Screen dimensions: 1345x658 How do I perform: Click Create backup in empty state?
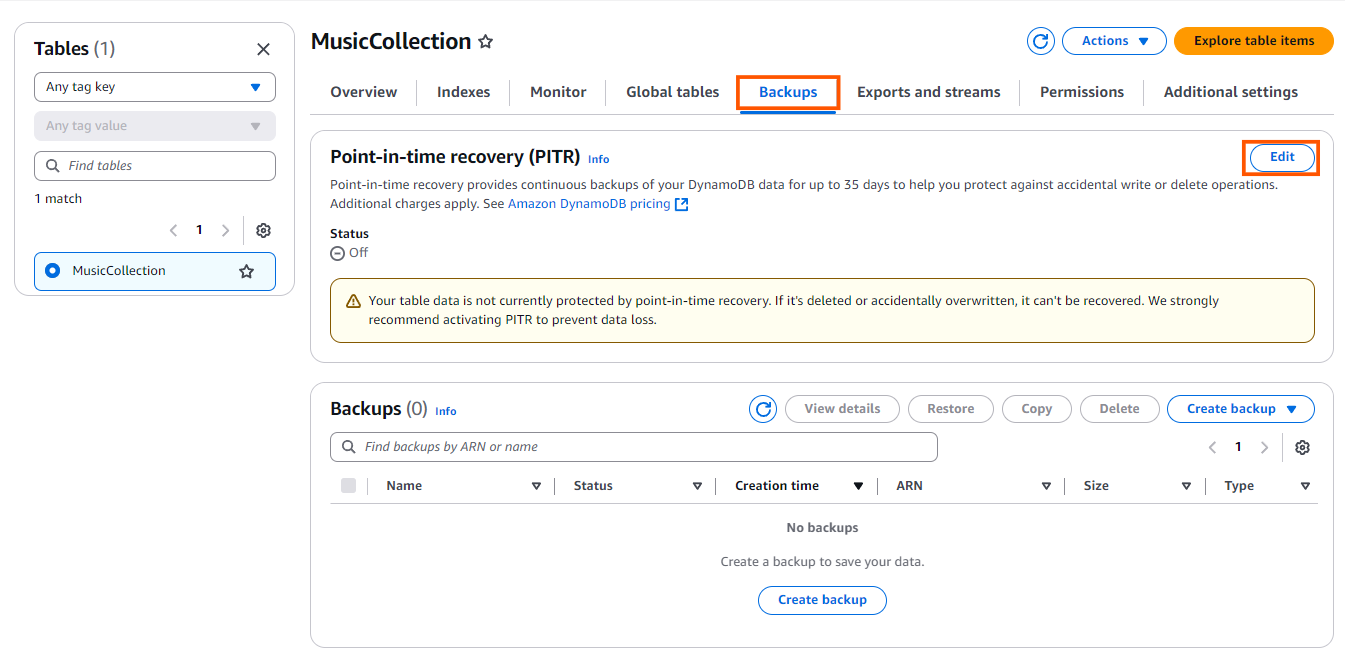pos(822,600)
